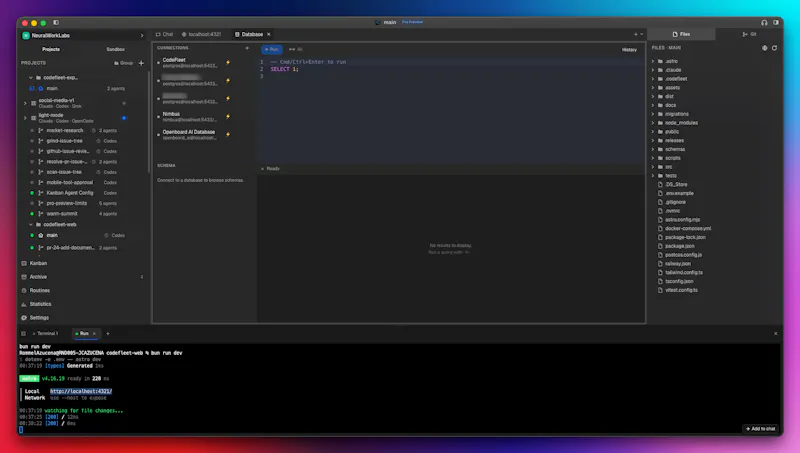The width and height of the screenshot is (800, 453).
Task: Collapse the codefleet-web project folder
Action: (31, 224)
